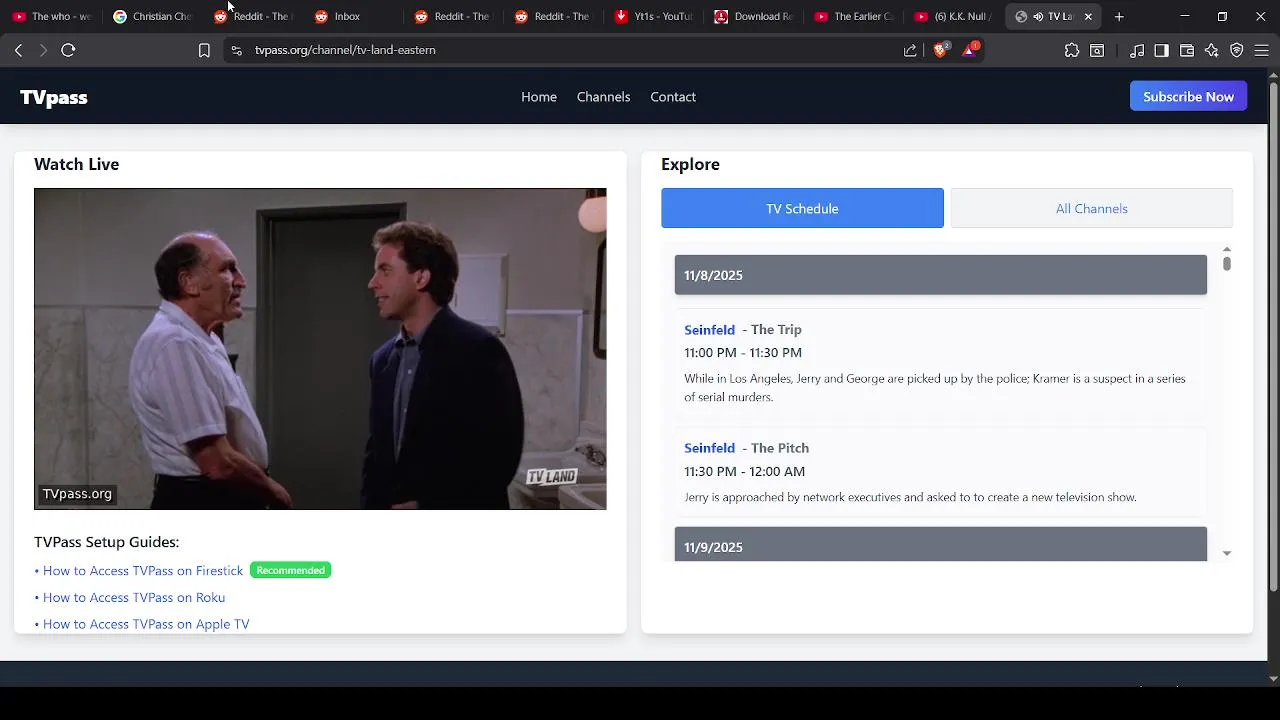This screenshot has width=1280, height=720.
Task: Switch to the K.K. Null tab
Action: pyautogui.click(x=954, y=16)
